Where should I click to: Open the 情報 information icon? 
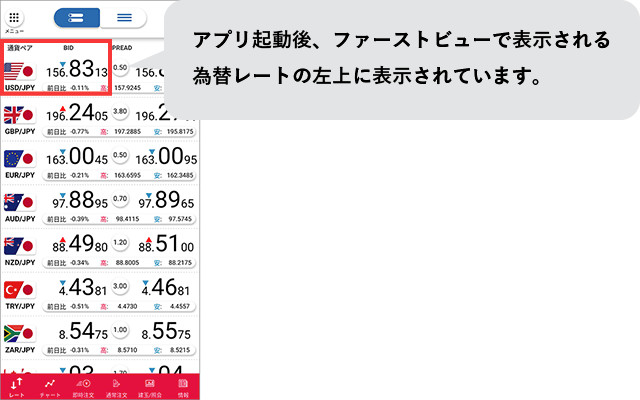tap(183, 386)
